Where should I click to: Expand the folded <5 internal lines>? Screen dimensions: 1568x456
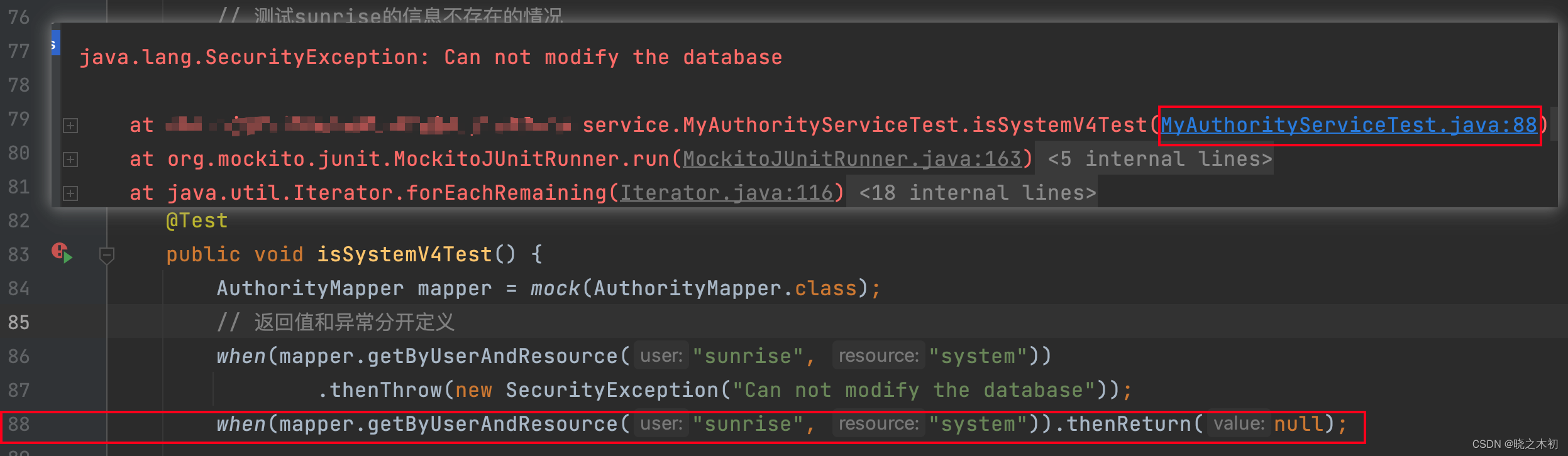coord(1160,159)
